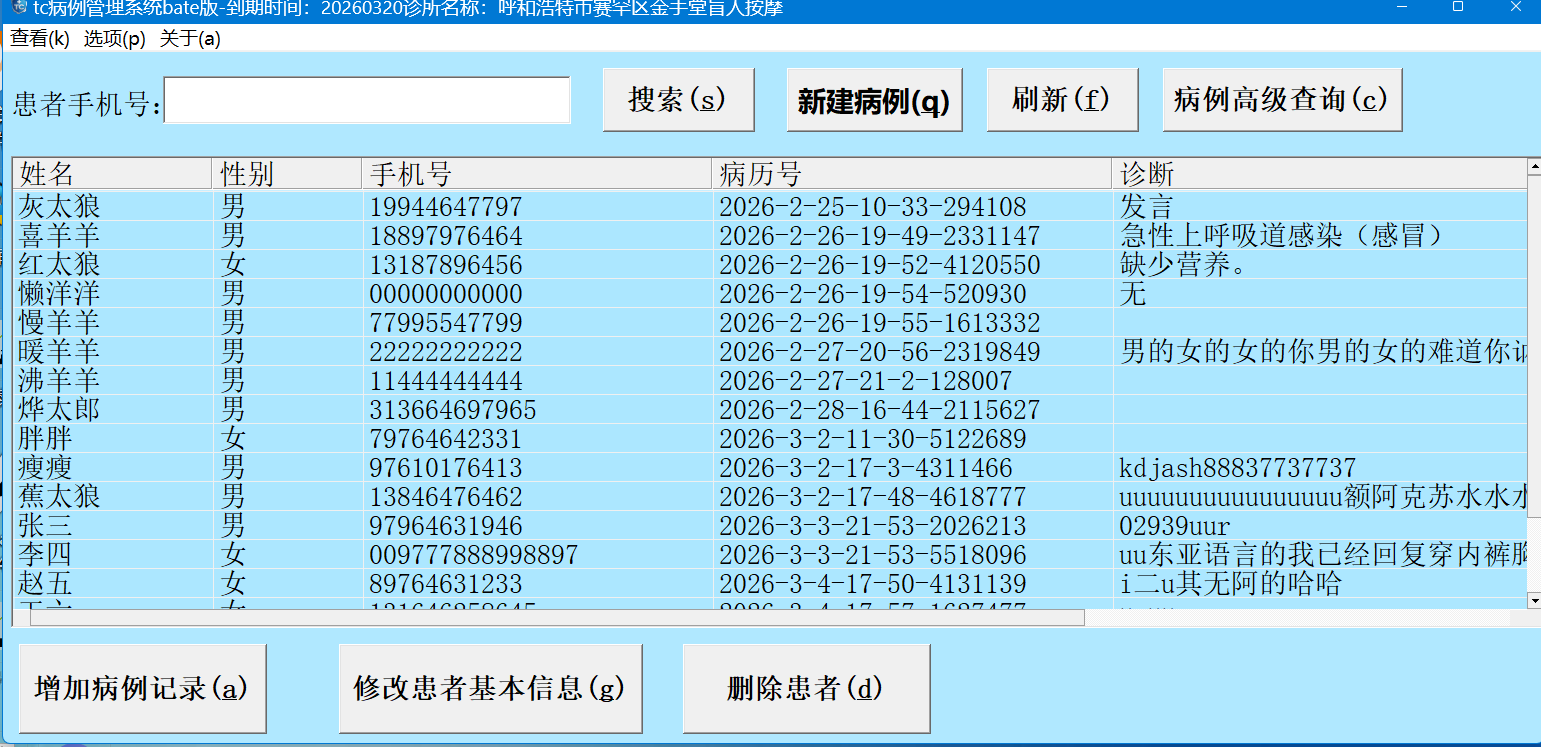
Task: Click the 搜索(s) button
Action: [678, 99]
